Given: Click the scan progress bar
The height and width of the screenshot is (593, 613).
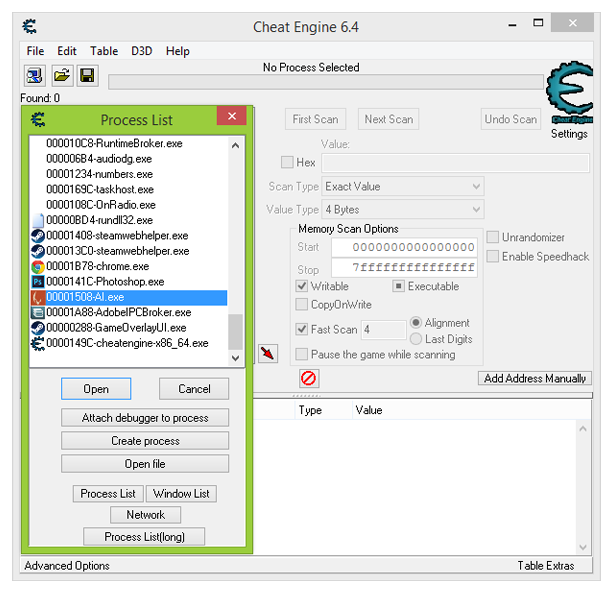Looking at the screenshot, I should [x=326, y=82].
